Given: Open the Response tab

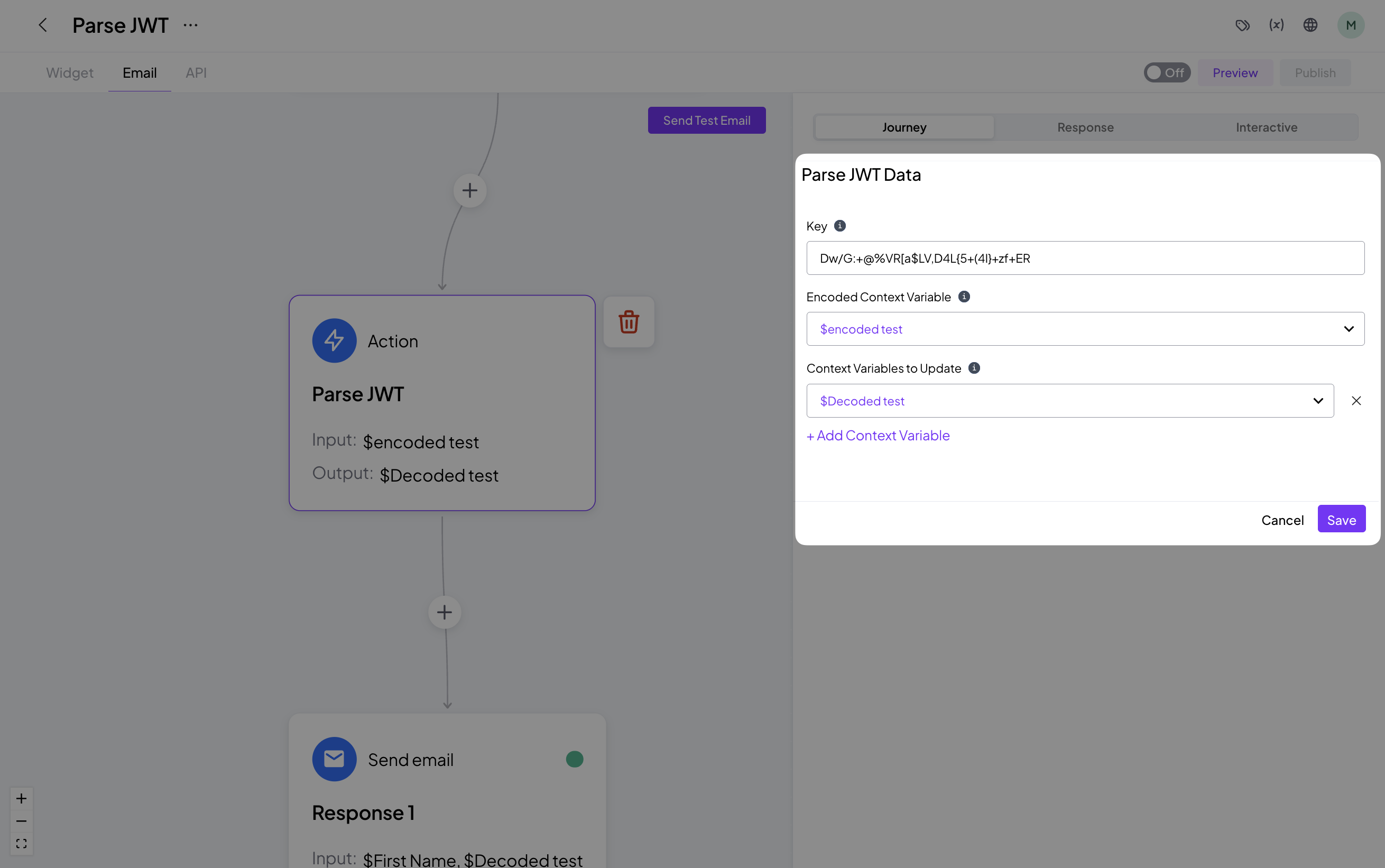Looking at the screenshot, I should (x=1085, y=127).
